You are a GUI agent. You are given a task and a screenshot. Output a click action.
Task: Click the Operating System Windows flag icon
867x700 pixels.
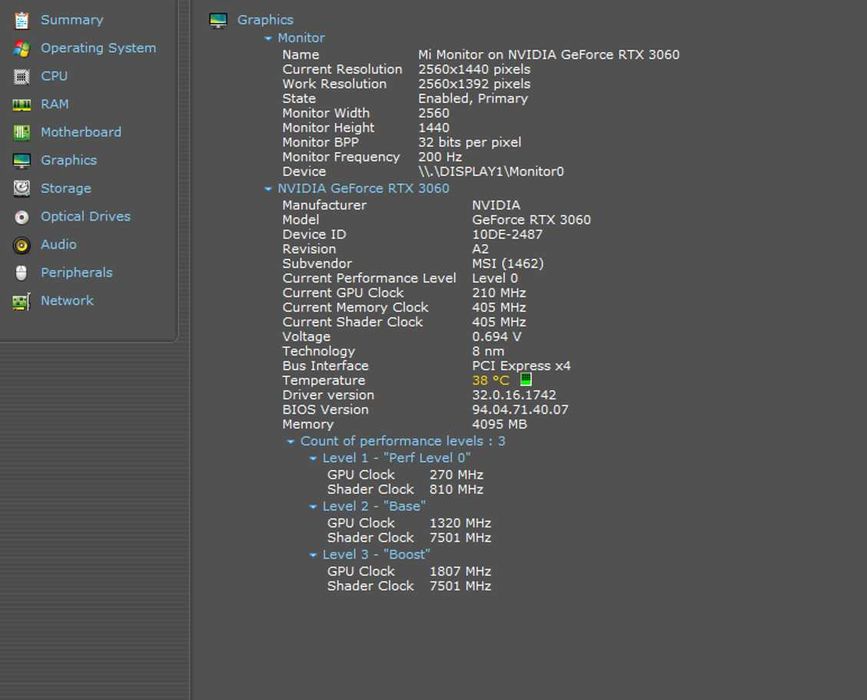(x=22, y=49)
